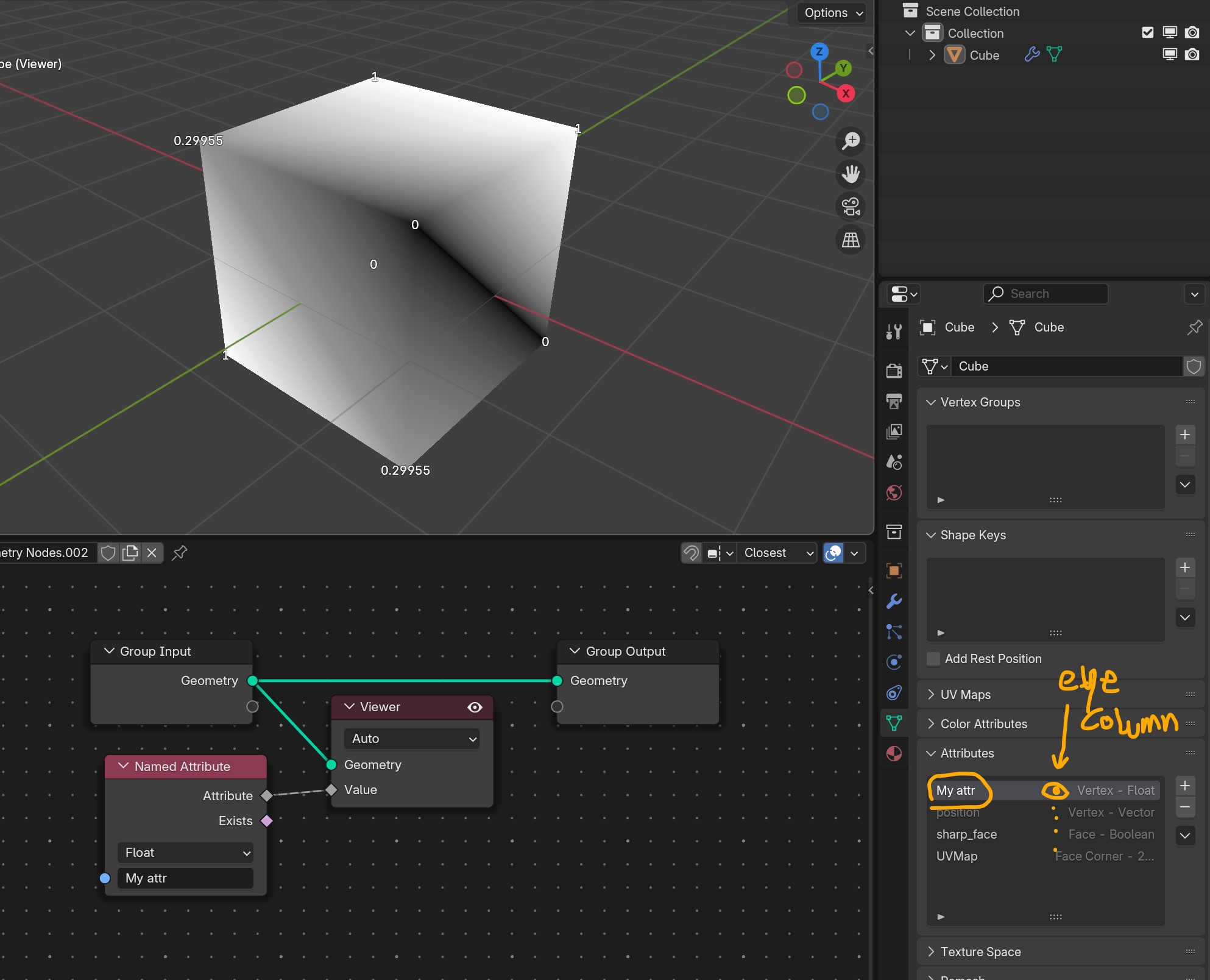Click the red X axis on the navigation gizmo
The image size is (1210, 980).
point(846,93)
